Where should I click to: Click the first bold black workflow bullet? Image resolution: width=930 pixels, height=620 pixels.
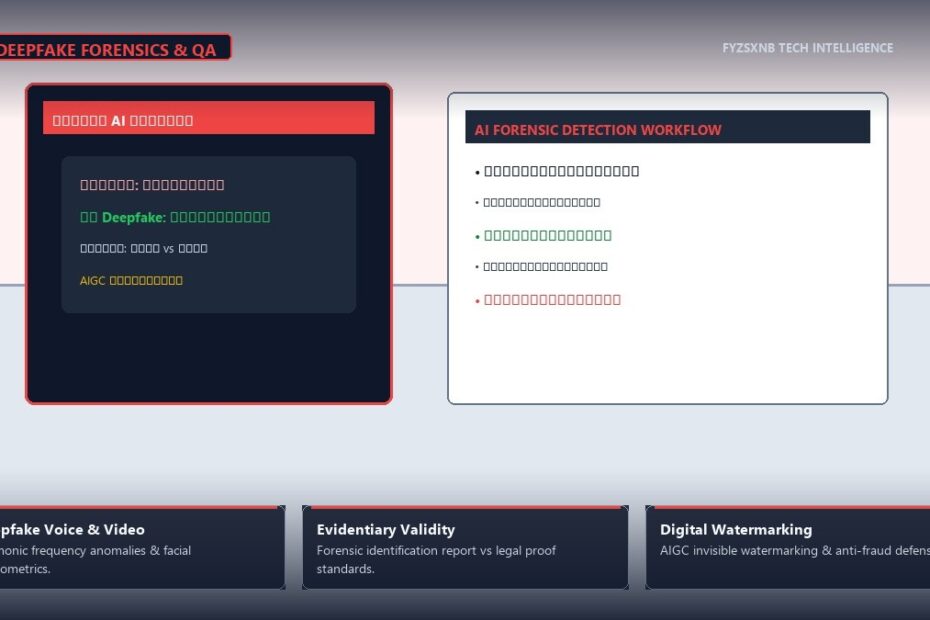pyautogui.click(x=557, y=171)
